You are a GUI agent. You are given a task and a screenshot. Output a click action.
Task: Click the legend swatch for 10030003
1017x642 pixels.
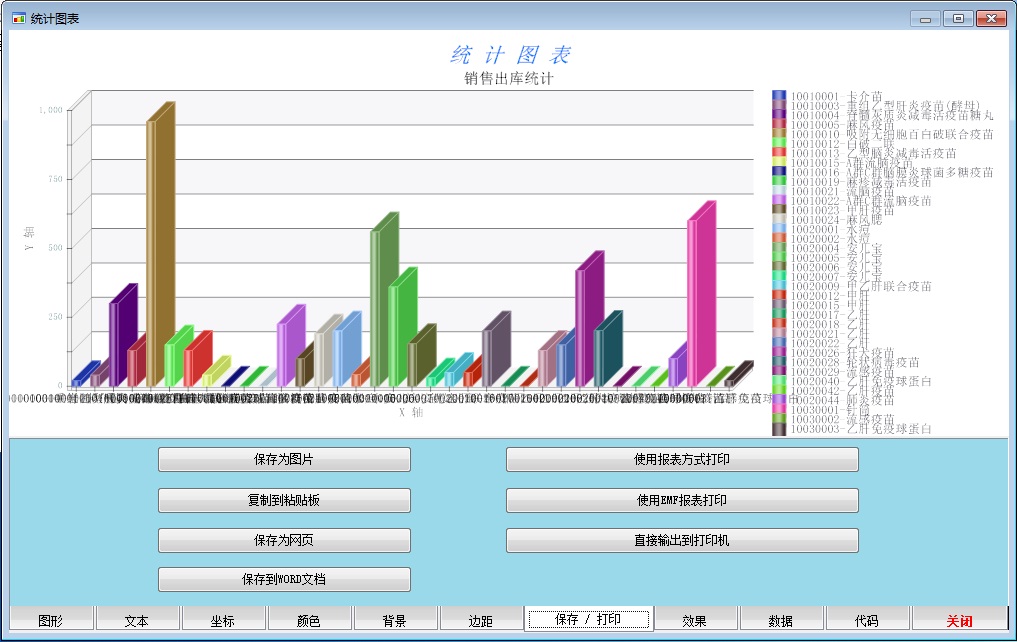pos(779,429)
